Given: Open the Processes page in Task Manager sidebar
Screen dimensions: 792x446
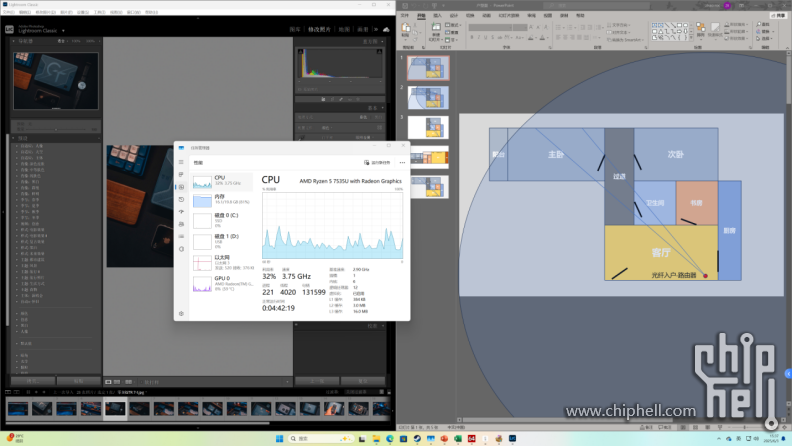Looking at the screenshot, I should tap(181, 174).
